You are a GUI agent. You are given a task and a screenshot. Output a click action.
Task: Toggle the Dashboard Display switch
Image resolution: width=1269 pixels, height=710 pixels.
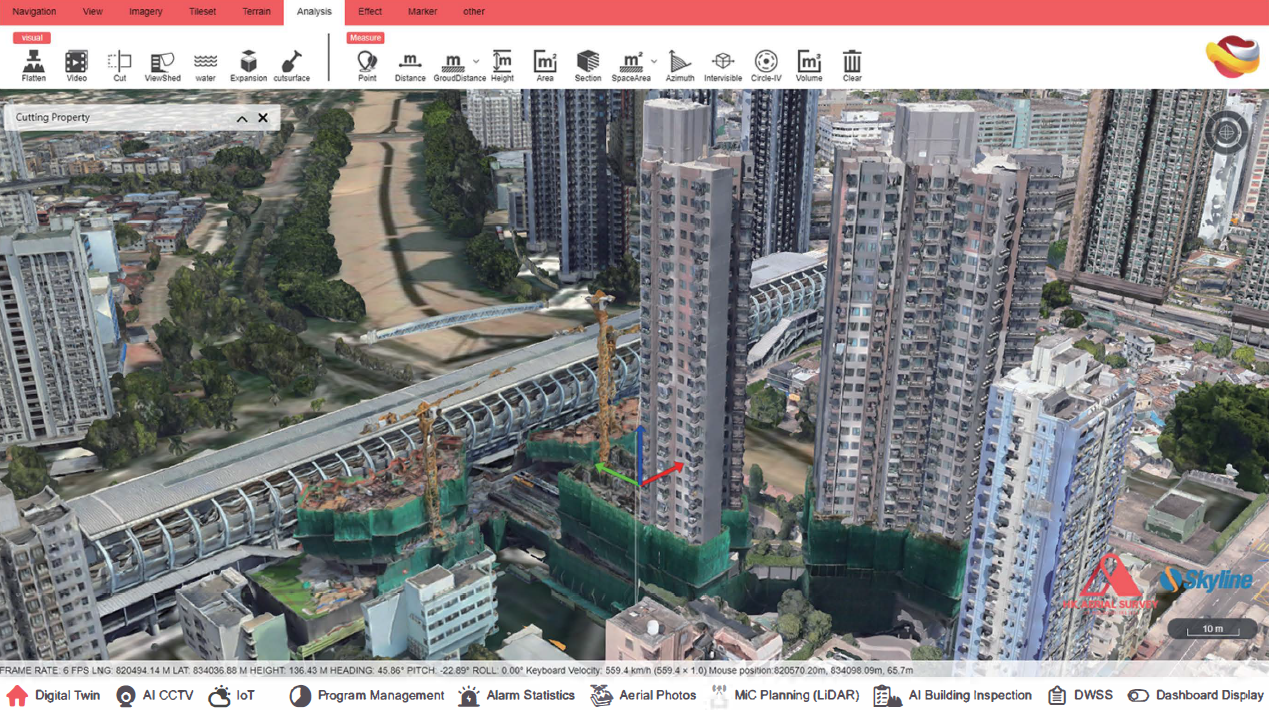pos(1138,696)
